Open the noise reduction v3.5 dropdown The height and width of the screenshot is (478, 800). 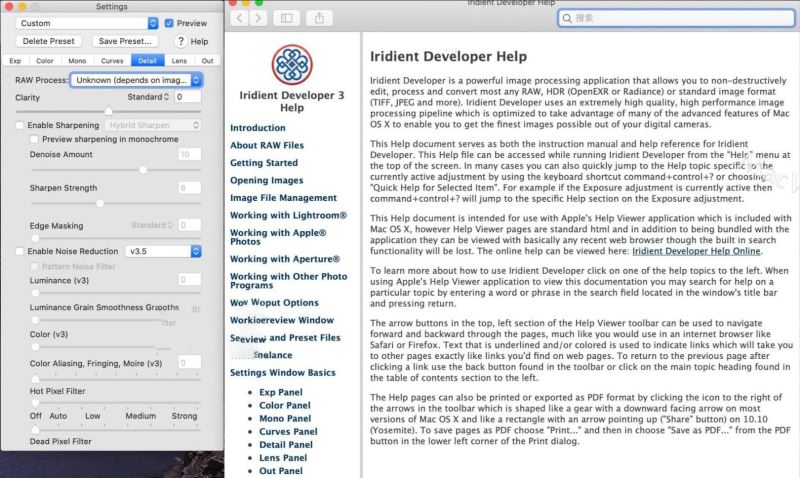[163, 251]
